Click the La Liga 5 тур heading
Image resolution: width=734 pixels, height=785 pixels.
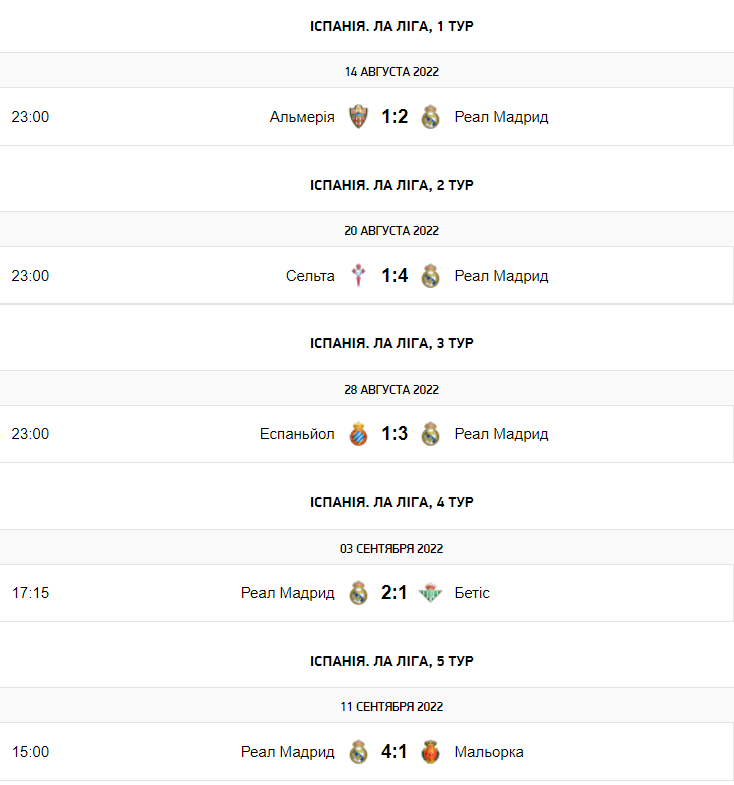391,661
